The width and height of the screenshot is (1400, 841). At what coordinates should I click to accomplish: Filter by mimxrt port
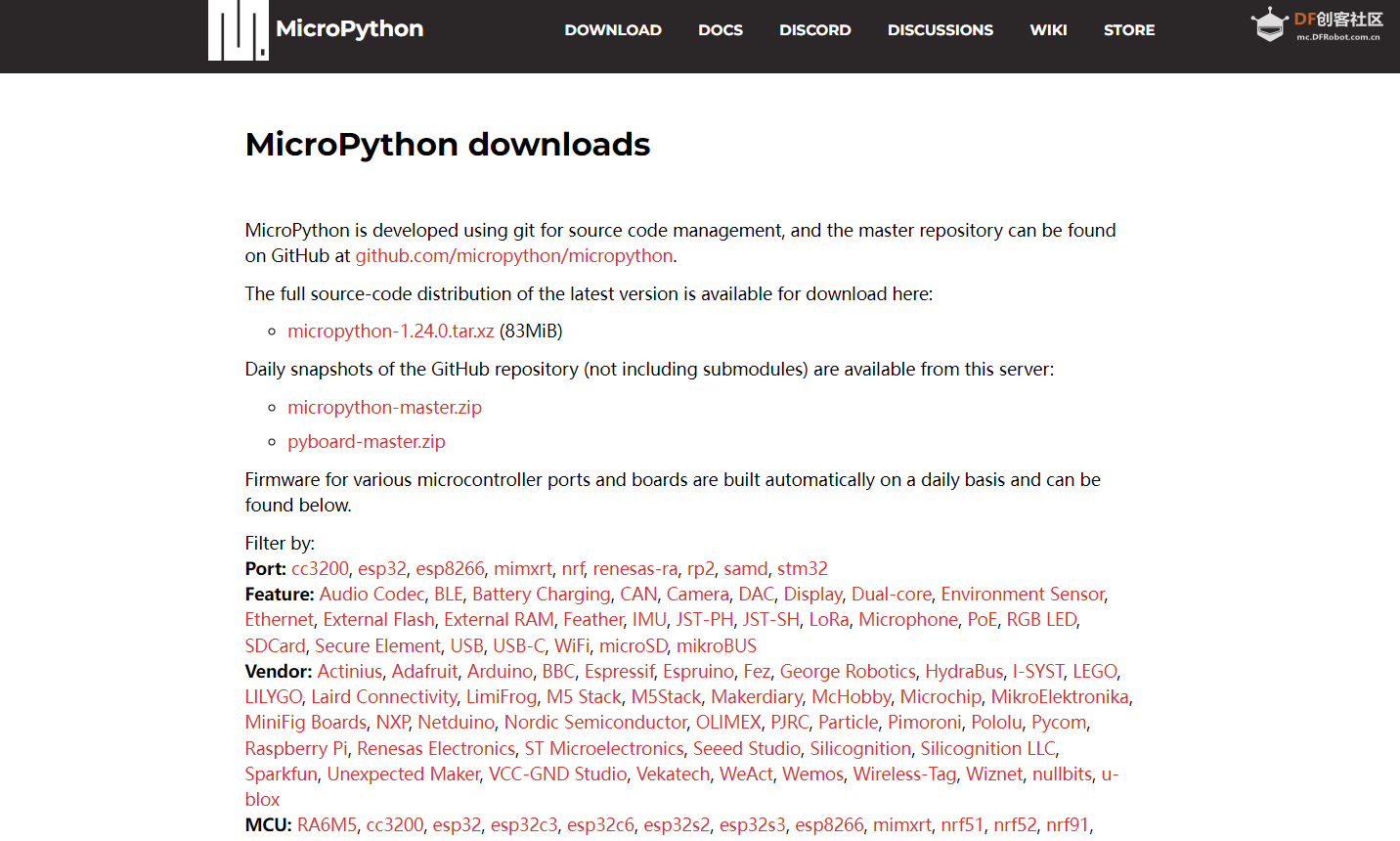(523, 569)
